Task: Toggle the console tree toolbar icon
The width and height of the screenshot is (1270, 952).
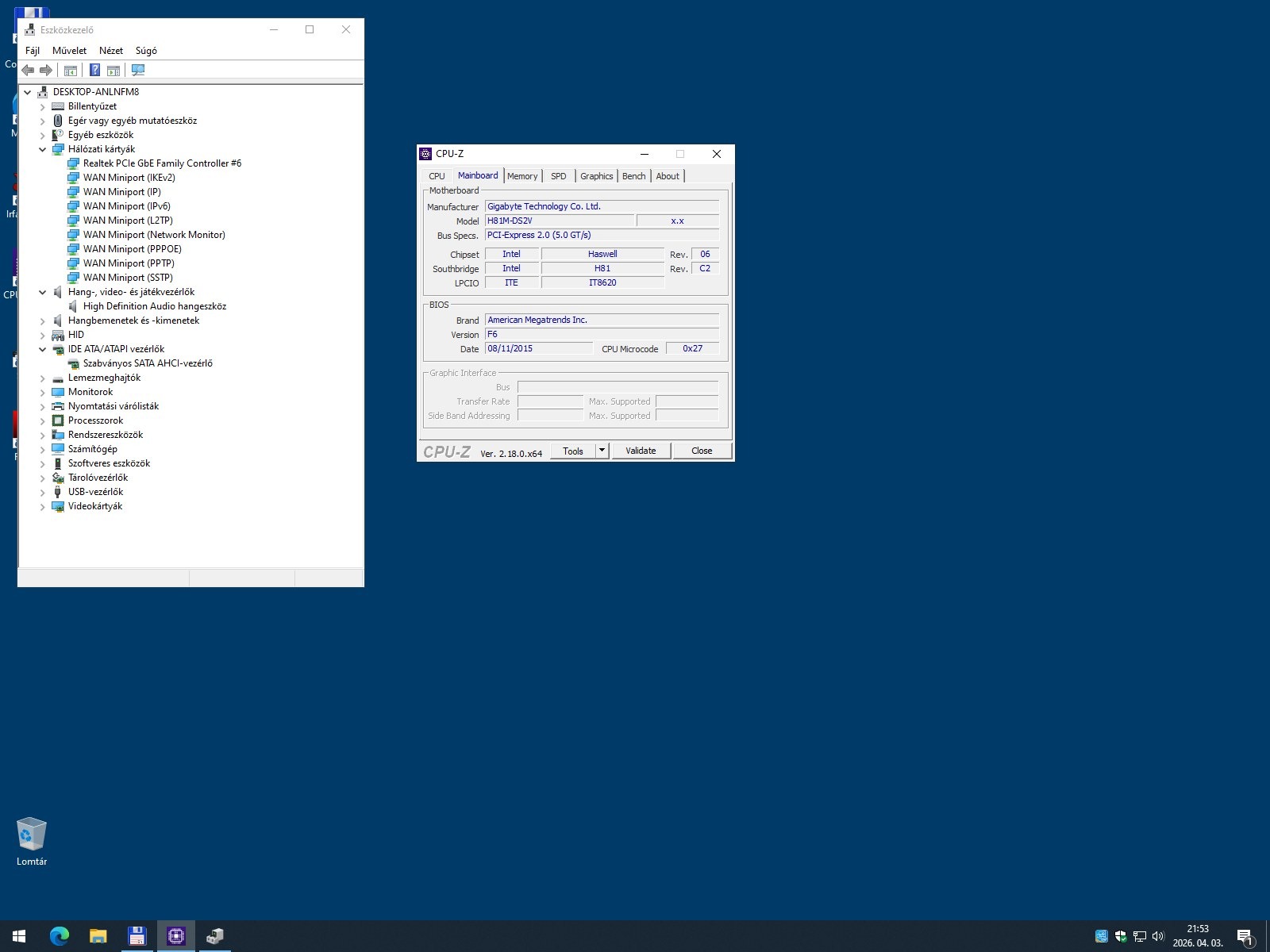Action: [70, 71]
